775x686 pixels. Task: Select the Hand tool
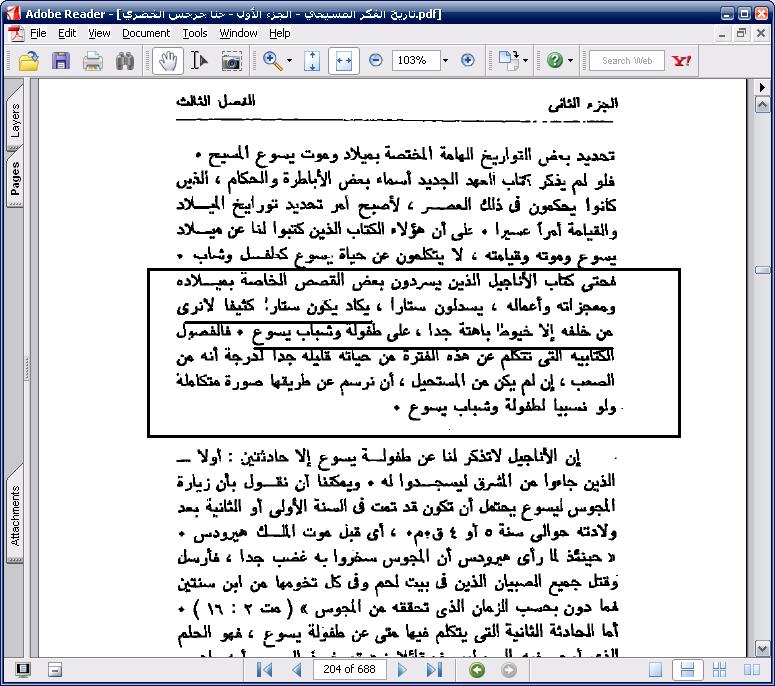[x=168, y=61]
